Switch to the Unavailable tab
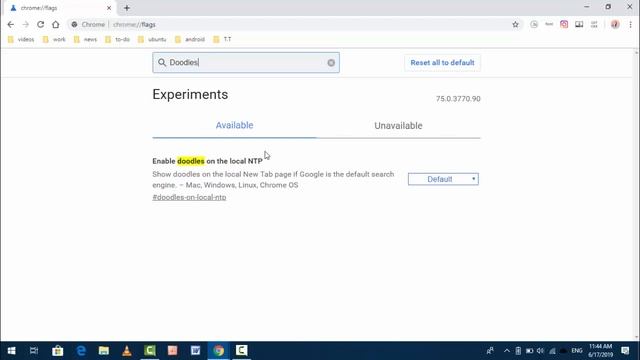This screenshot has height=360, width=640. tap(398, 126)
